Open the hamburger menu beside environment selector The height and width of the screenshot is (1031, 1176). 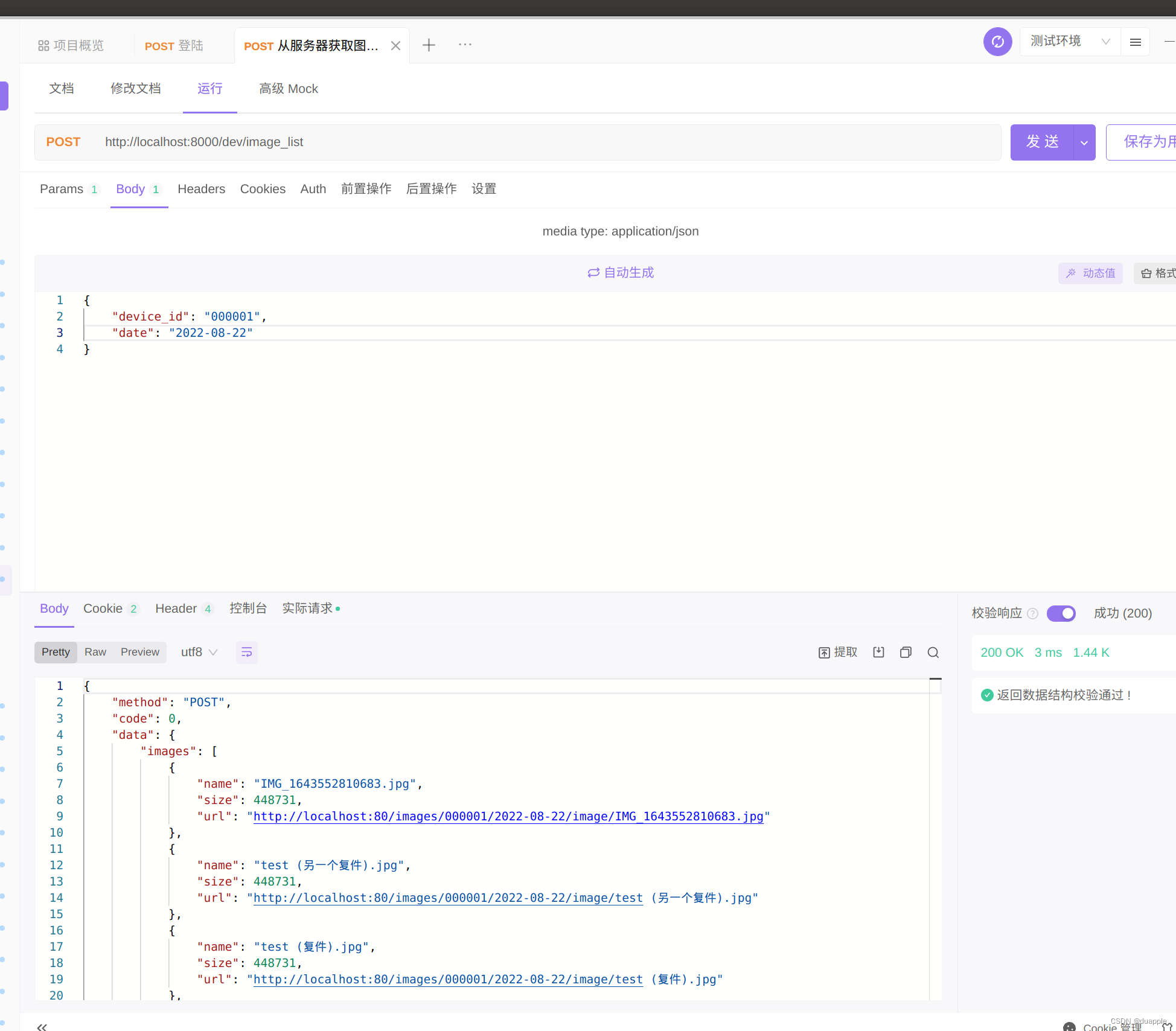1135,42
